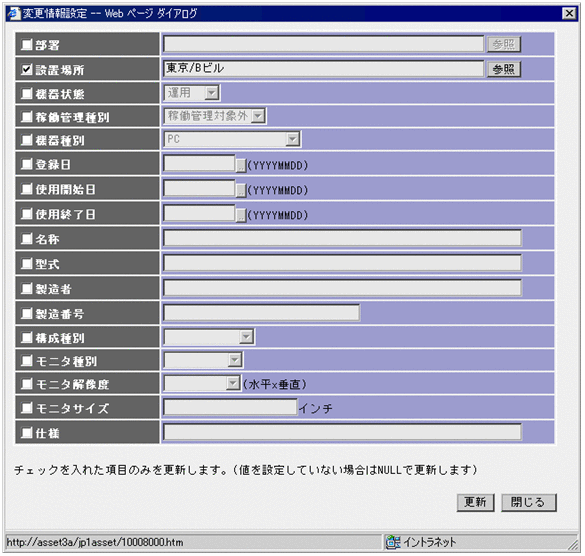Open the 機器状態 dropdown showing 運用
Screen dimensions: 585x556
point(192,93)
